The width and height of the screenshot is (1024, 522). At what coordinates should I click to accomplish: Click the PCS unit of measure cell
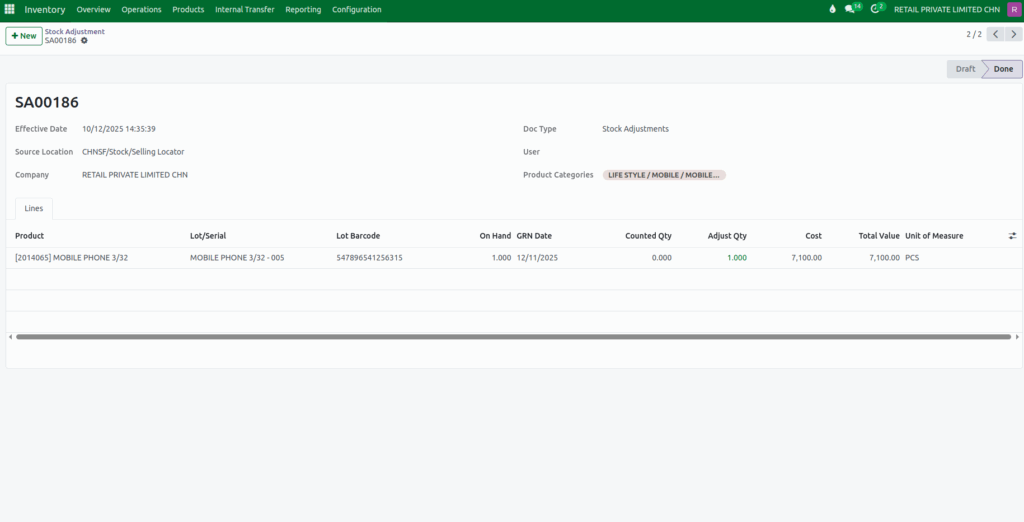912,258
